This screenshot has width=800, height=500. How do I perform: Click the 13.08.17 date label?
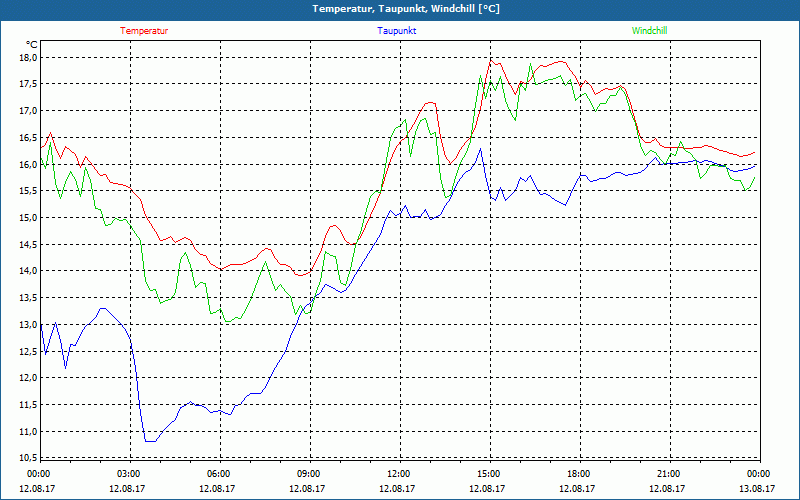pos(757,488)
